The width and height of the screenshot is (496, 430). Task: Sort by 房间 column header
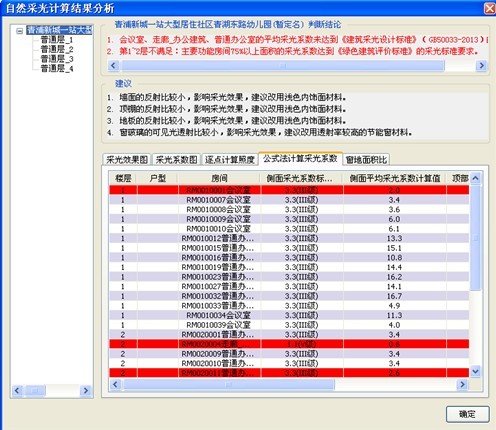tap(219, 178)
